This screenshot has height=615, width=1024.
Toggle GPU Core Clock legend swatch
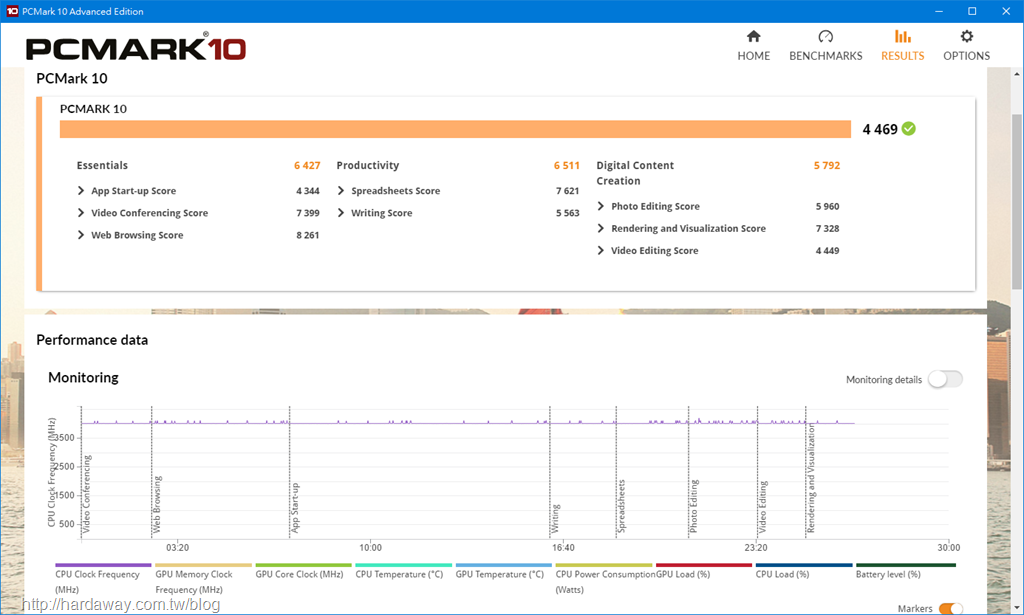(x=303, y=565)
